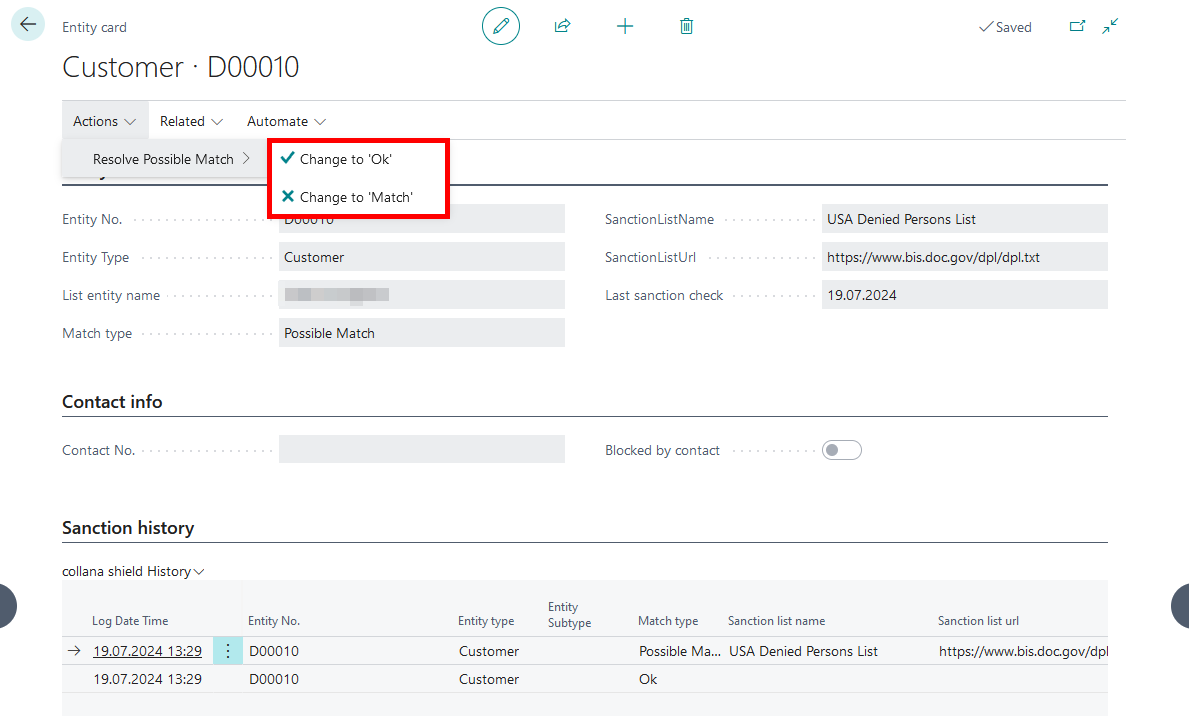Click Match type column header
This screenshot has width=1189, height=716.
click(668, 620)
